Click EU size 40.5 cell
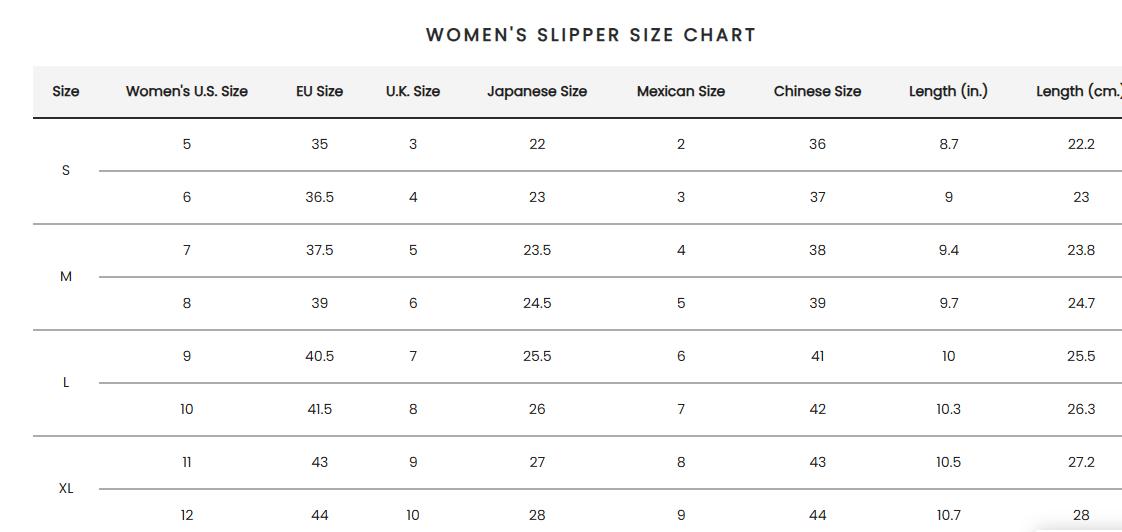The image size is (1122, 532). coord(320,356)
